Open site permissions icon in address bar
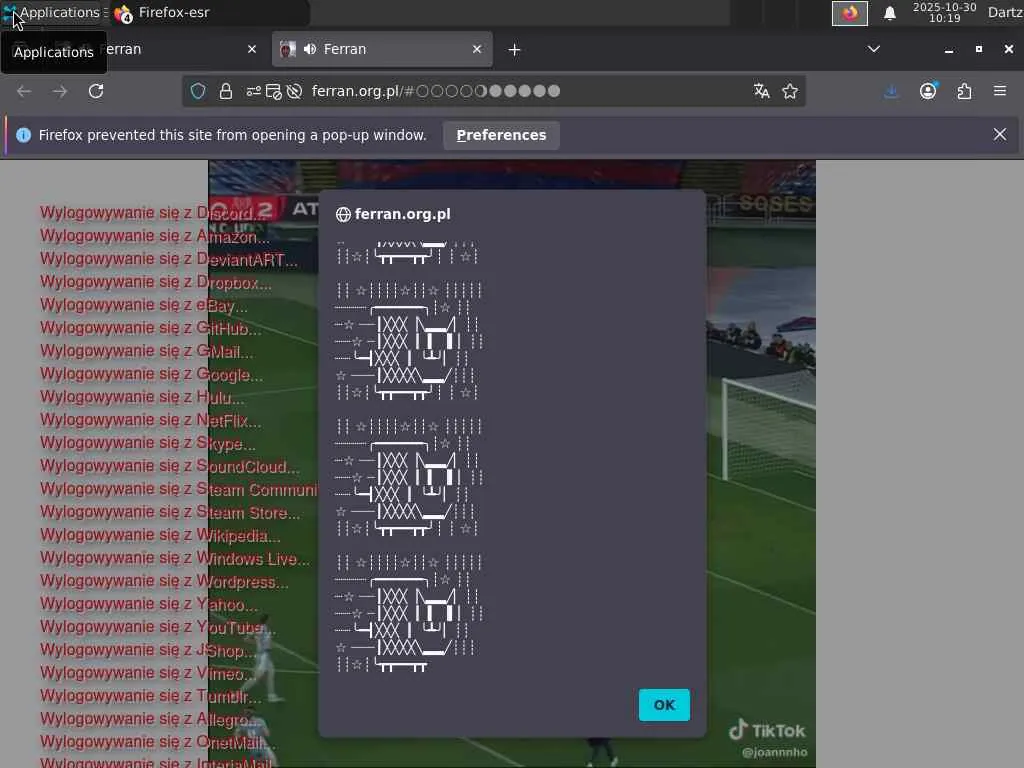This screenshot has height=768, width=1024. 253,91
